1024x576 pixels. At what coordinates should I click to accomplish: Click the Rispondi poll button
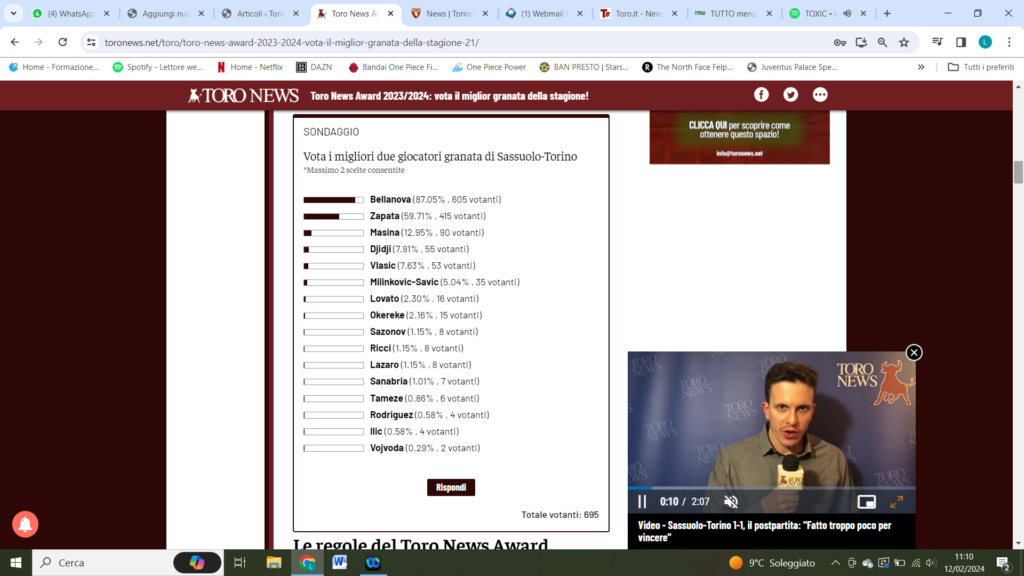click(451, 487)
